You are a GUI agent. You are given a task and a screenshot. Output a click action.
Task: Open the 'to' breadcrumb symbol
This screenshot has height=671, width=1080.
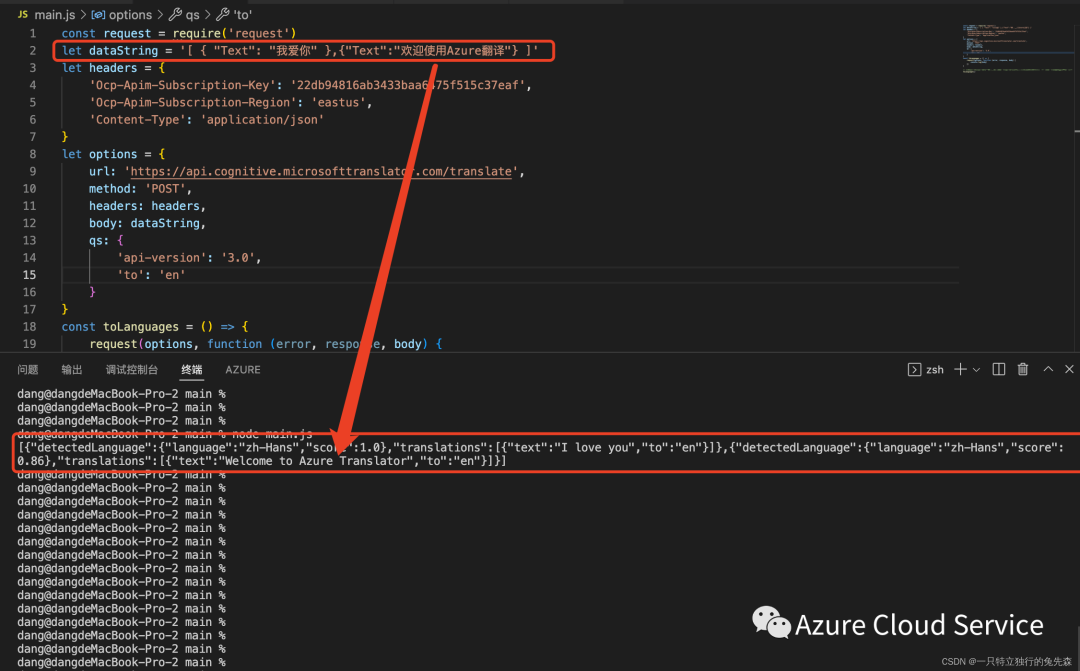pyautogui.click(x=234, y=14)
